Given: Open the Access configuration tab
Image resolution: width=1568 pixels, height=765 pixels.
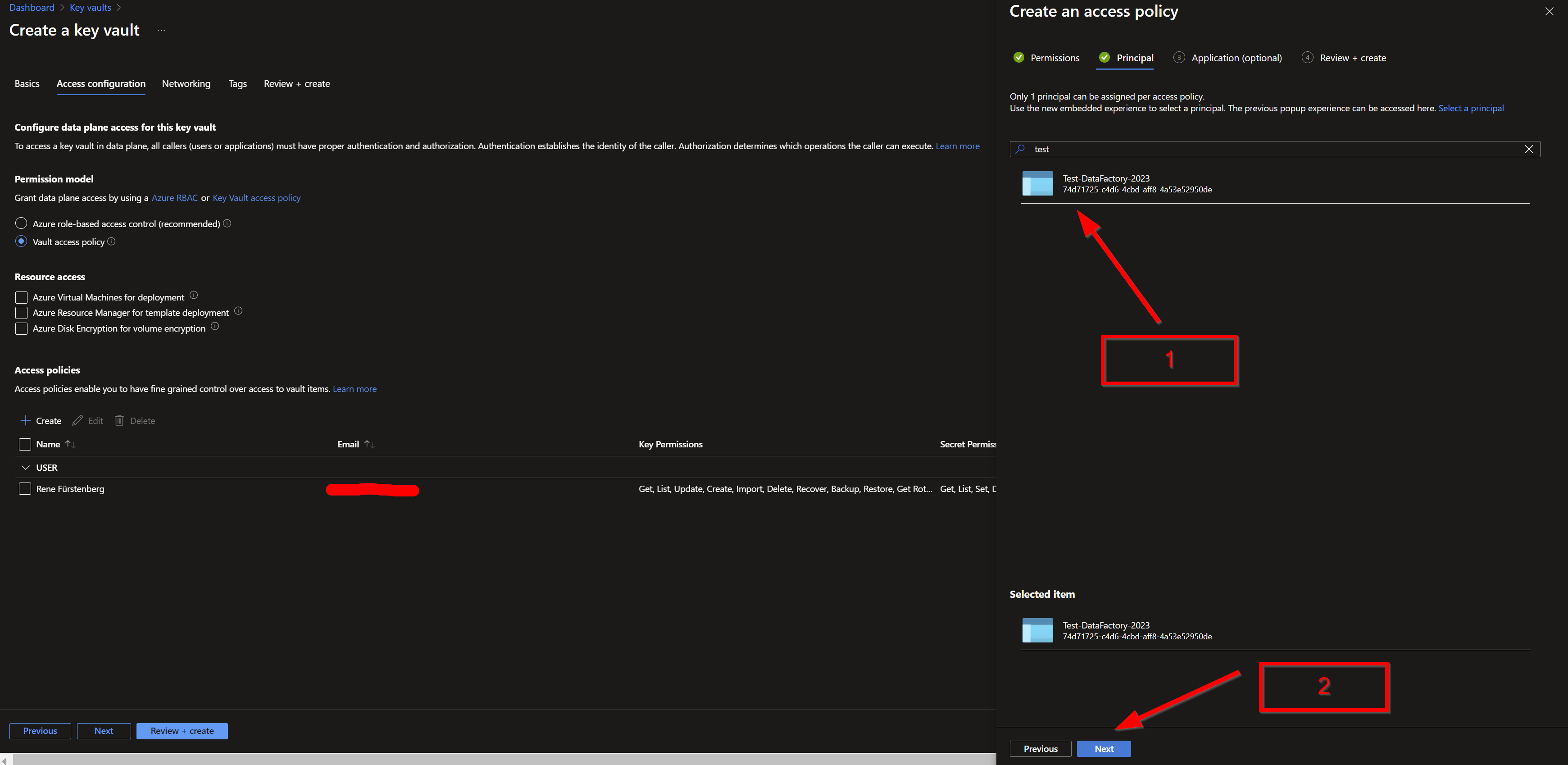Looking at the screenshot, I should [101, 83].
